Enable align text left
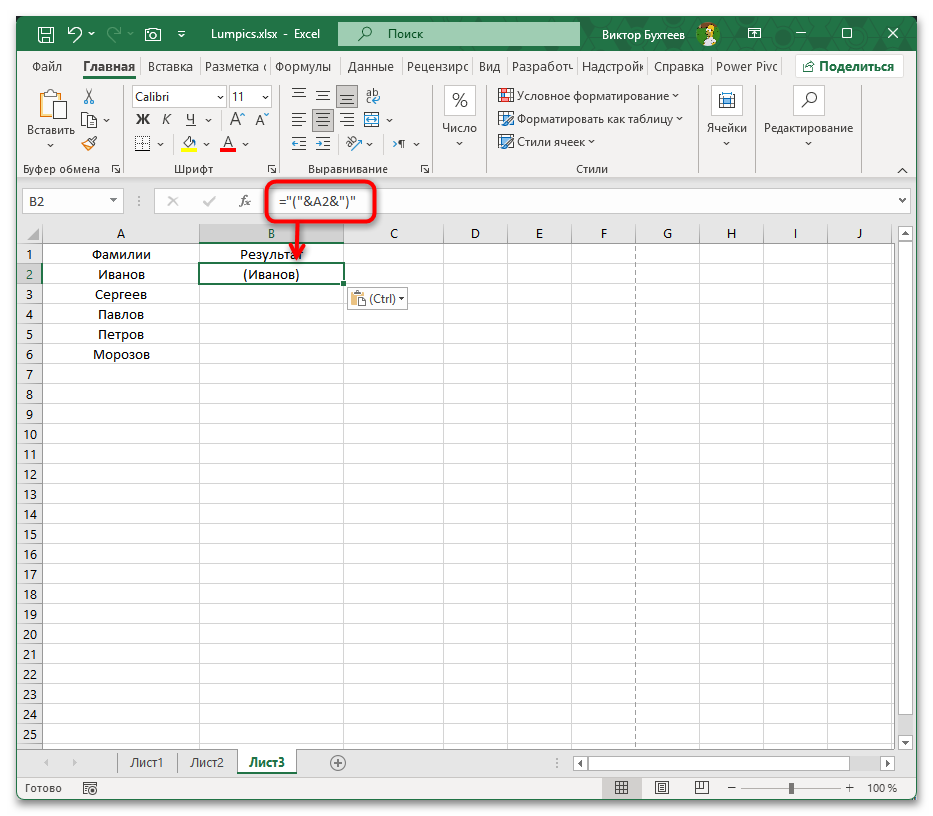 tap(299, 120)
